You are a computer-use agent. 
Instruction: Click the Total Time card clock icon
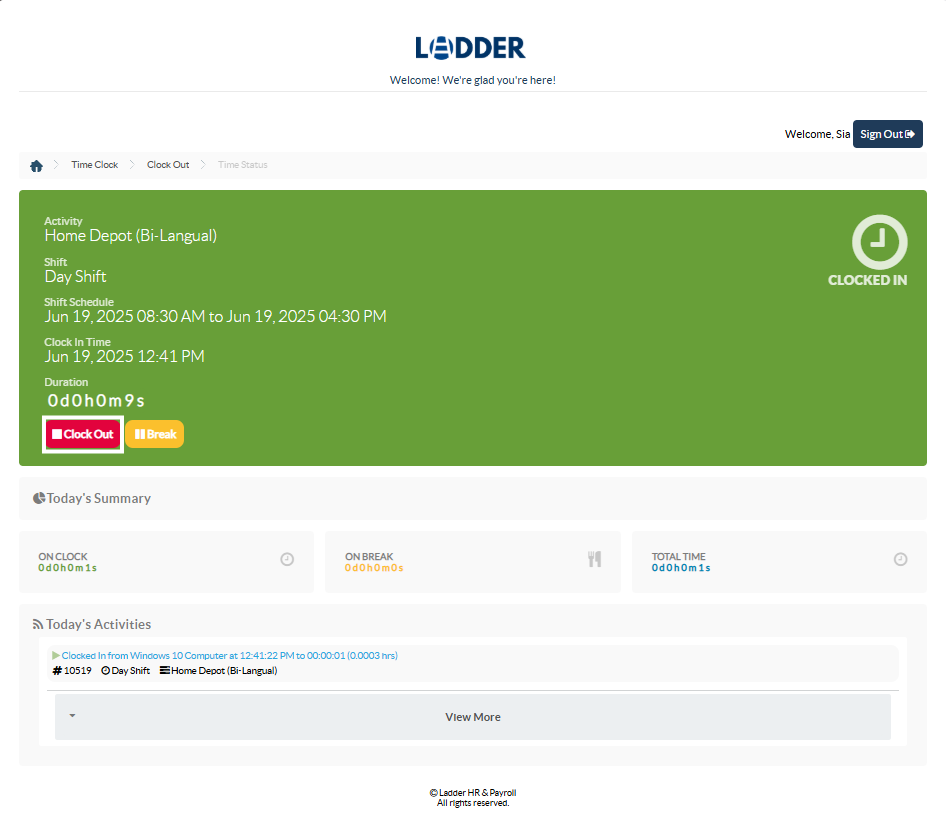(x=900, y=559)
